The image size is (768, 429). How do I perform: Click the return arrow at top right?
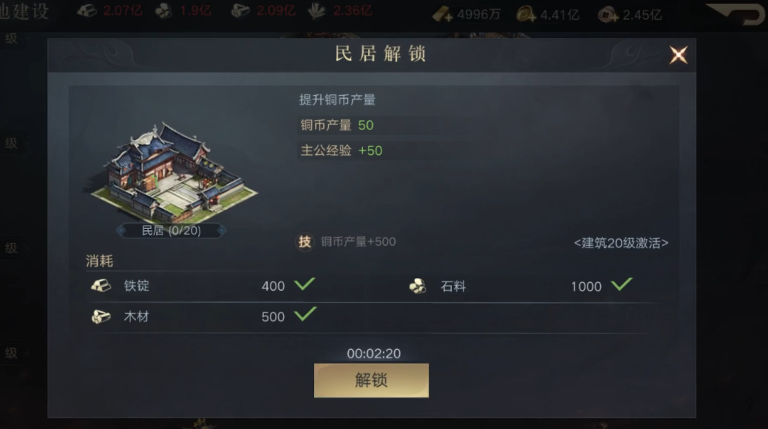(737, 14)
